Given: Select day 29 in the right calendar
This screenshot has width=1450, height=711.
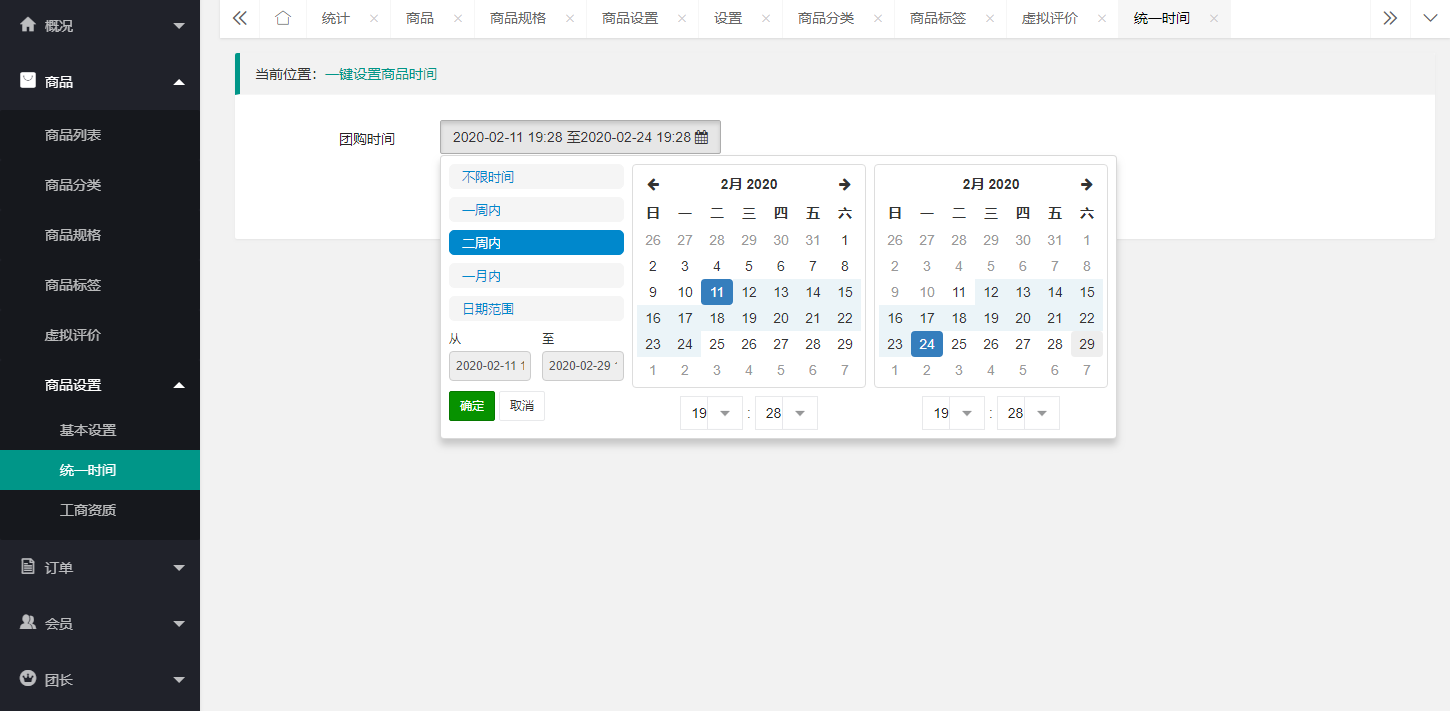Looking at the screenshot, I should tap(1087, 344).
